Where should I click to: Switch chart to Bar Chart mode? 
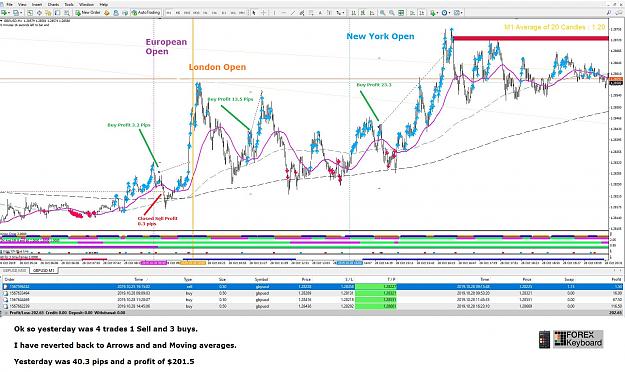354,13
